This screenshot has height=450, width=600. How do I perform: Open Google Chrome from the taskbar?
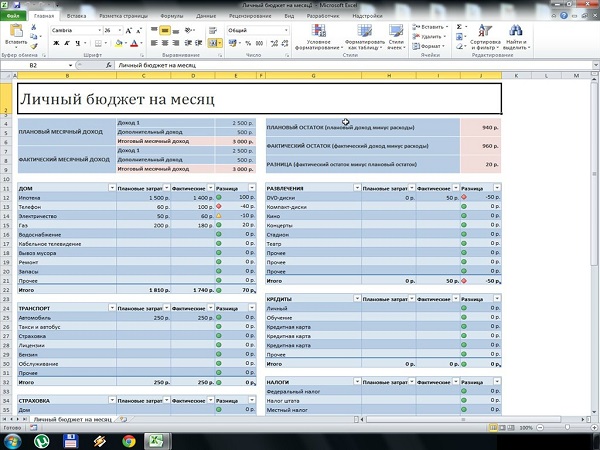129,439
